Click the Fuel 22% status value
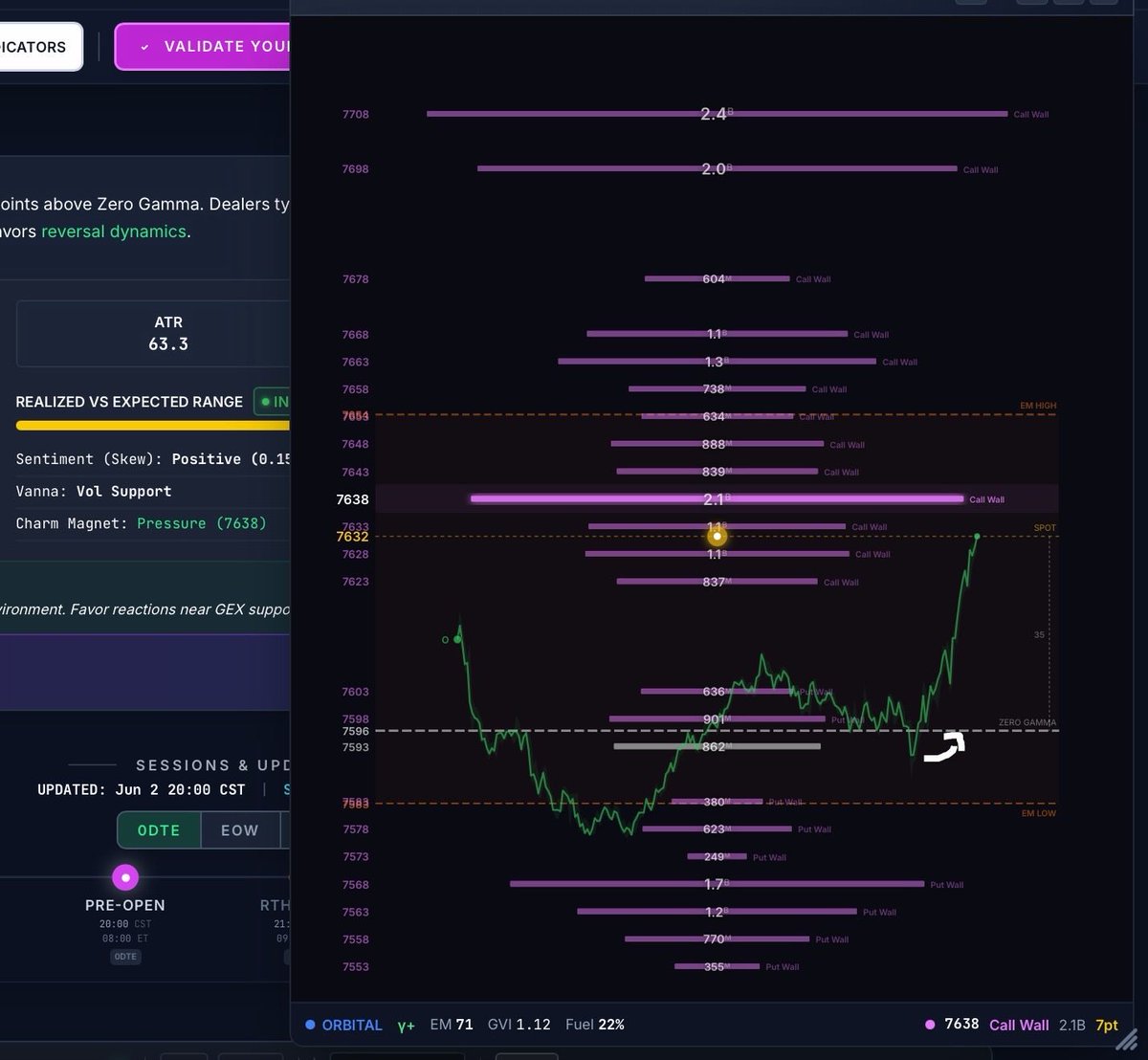Viewport: 1148px width, 1060px height. pos(595,1025)
